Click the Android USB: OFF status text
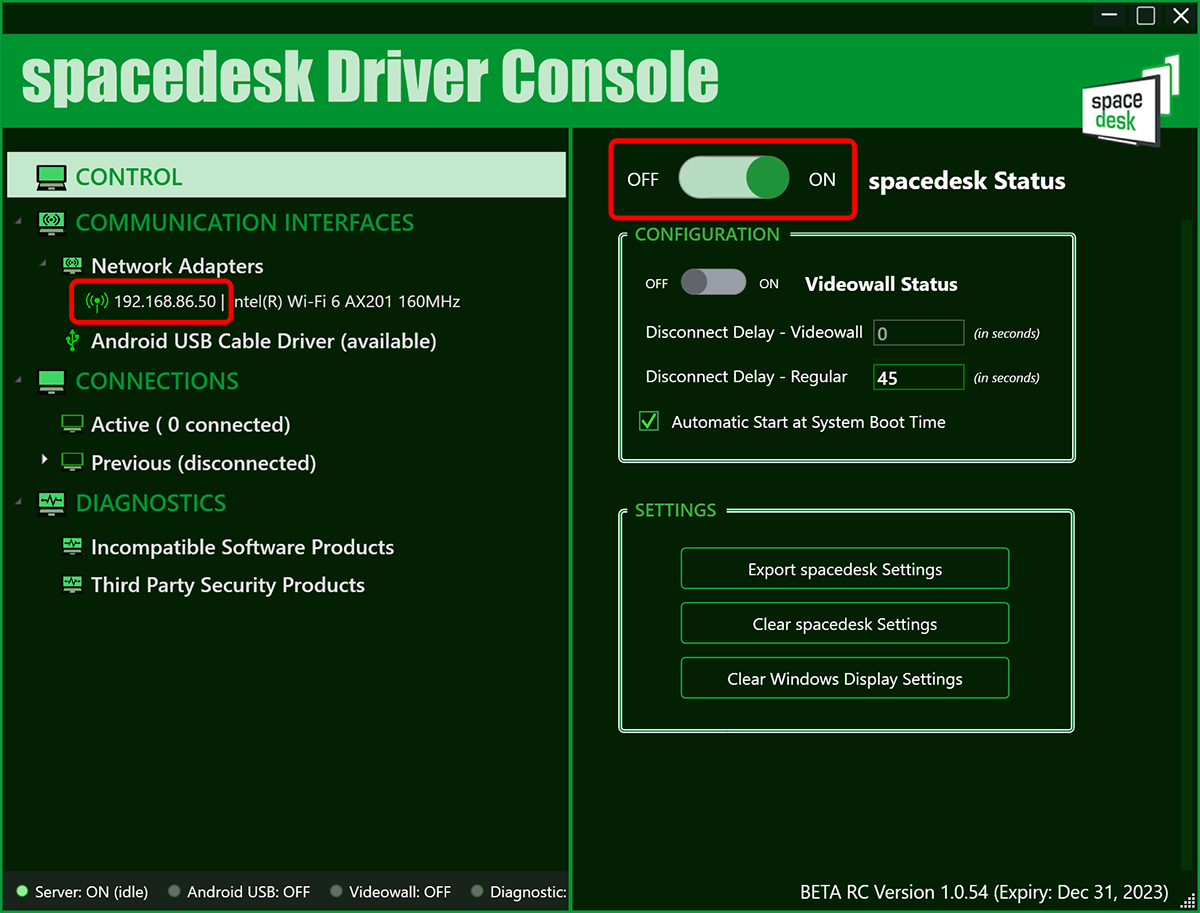 tap(249, 891)
